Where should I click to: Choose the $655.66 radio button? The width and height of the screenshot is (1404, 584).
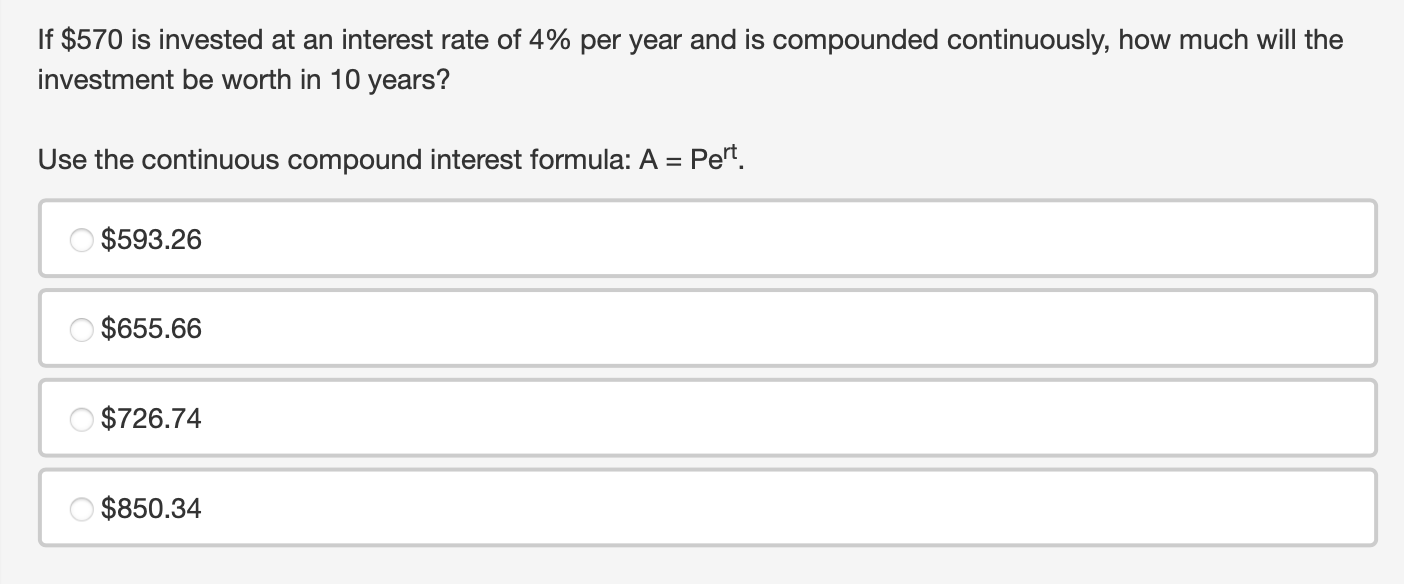coord(82,329)
